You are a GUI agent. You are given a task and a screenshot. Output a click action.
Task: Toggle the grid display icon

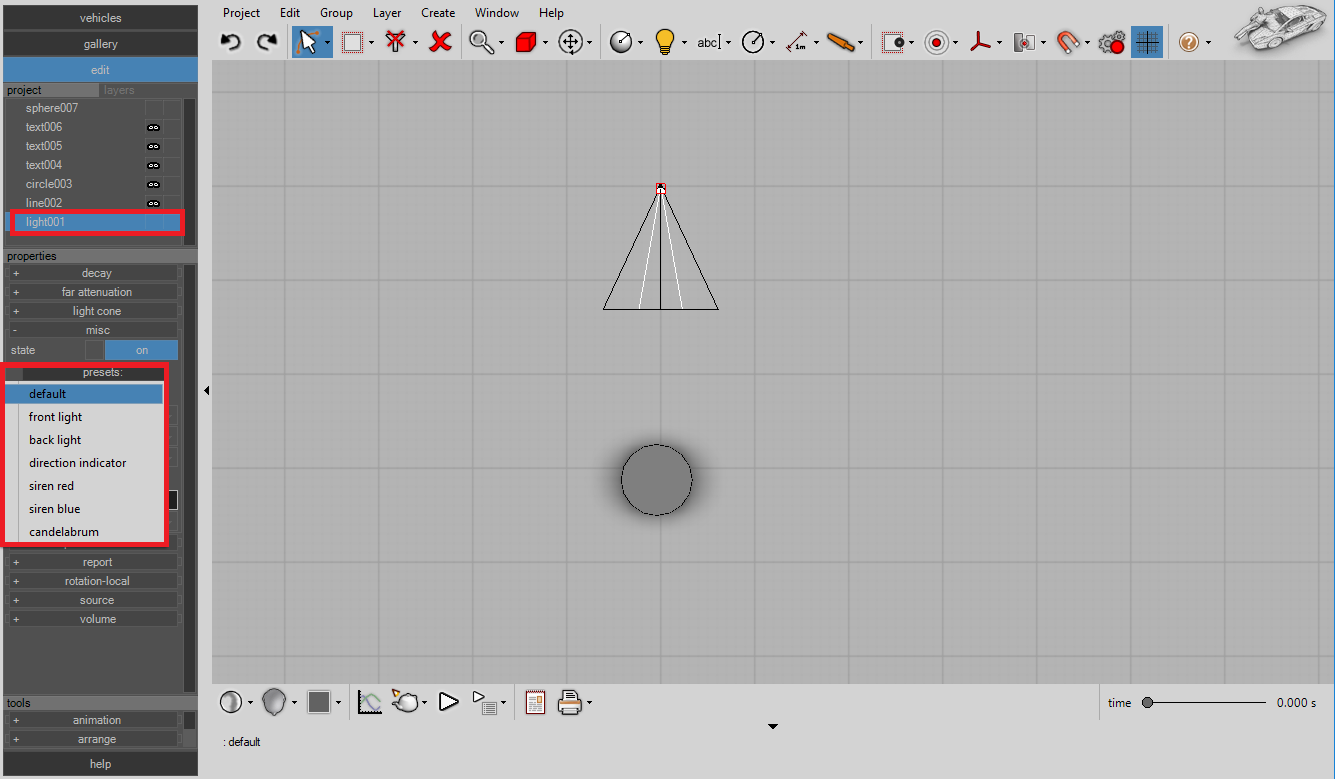pos(1147,42)
